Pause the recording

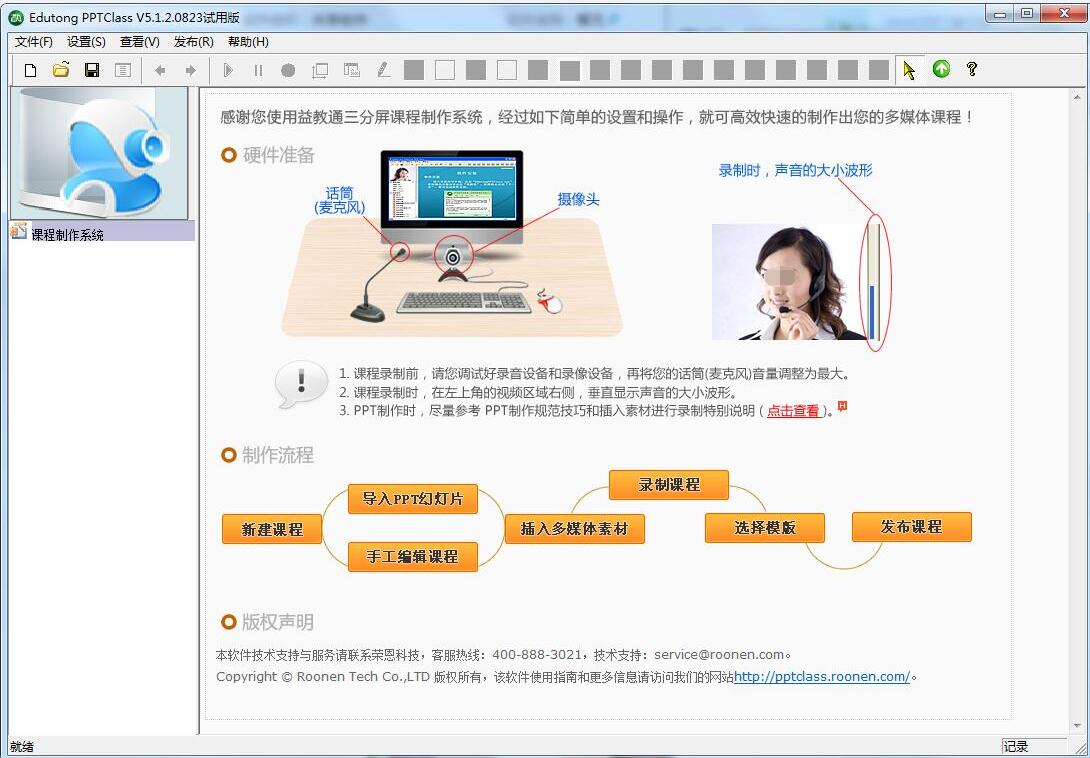coord(257,70)
